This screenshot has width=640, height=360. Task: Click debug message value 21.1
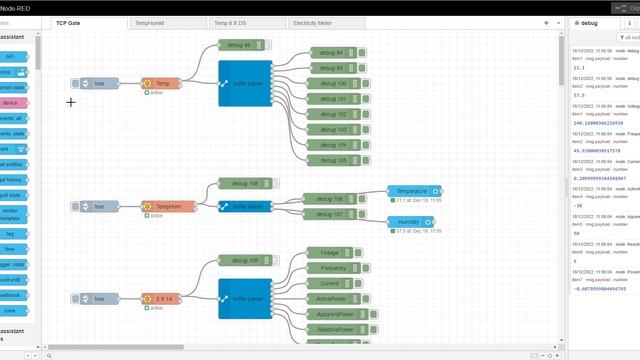click(x=579, y=68)
